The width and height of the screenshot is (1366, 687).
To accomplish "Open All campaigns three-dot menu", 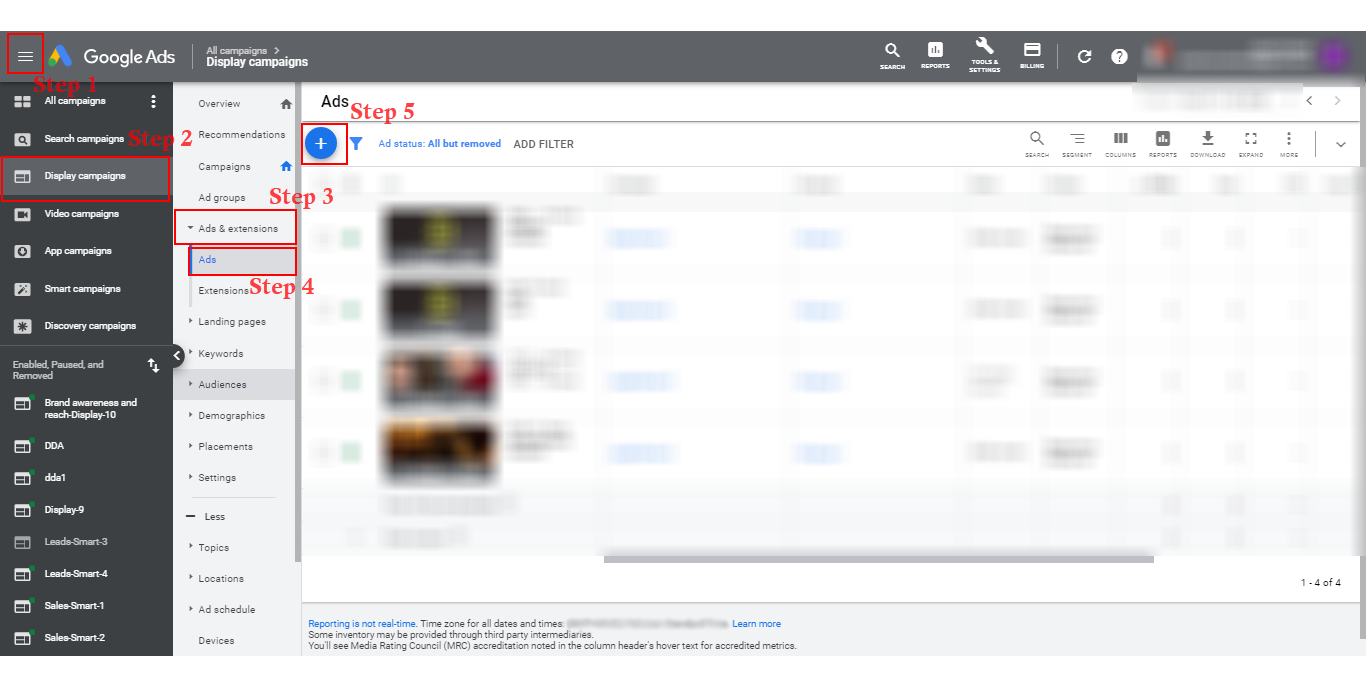I will 153,101.
